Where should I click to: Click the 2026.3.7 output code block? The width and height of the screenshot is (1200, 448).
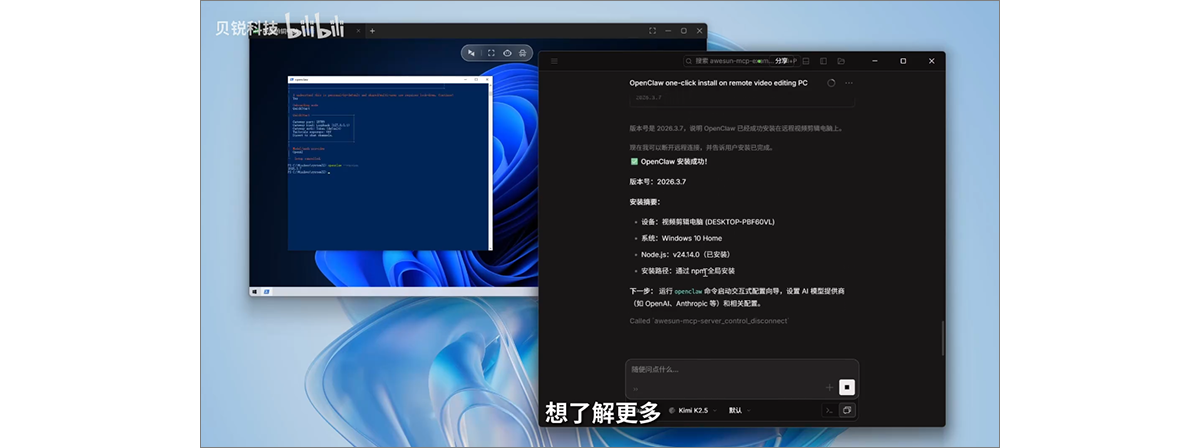742,98
